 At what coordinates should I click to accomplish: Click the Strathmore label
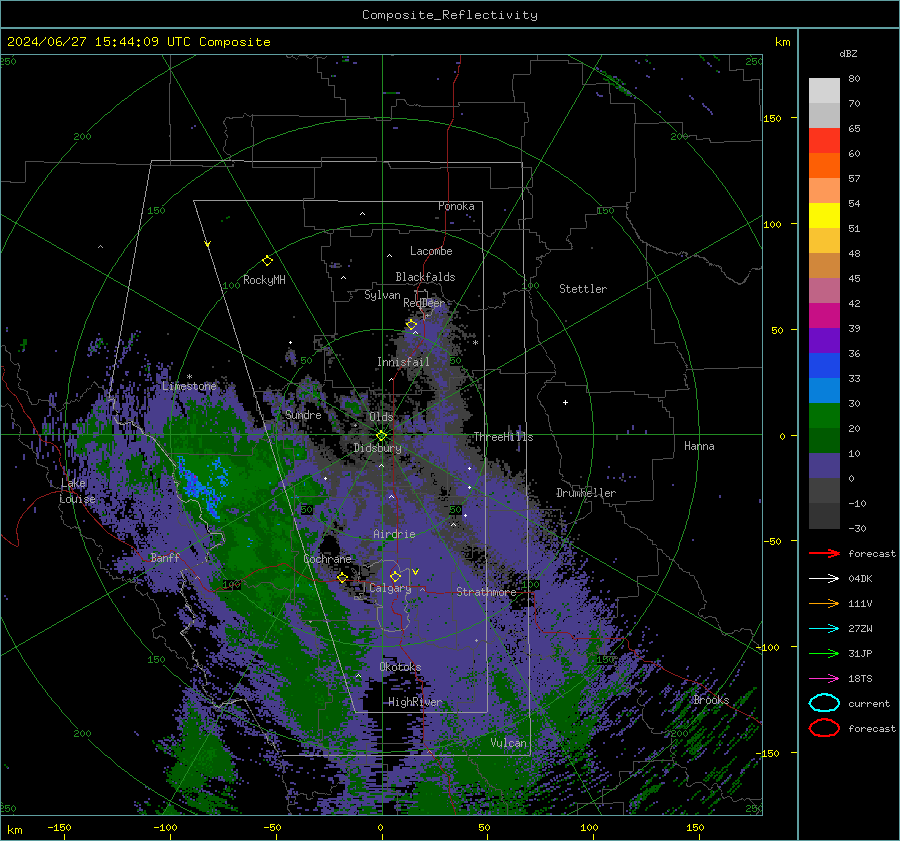[x=486, y=592]
